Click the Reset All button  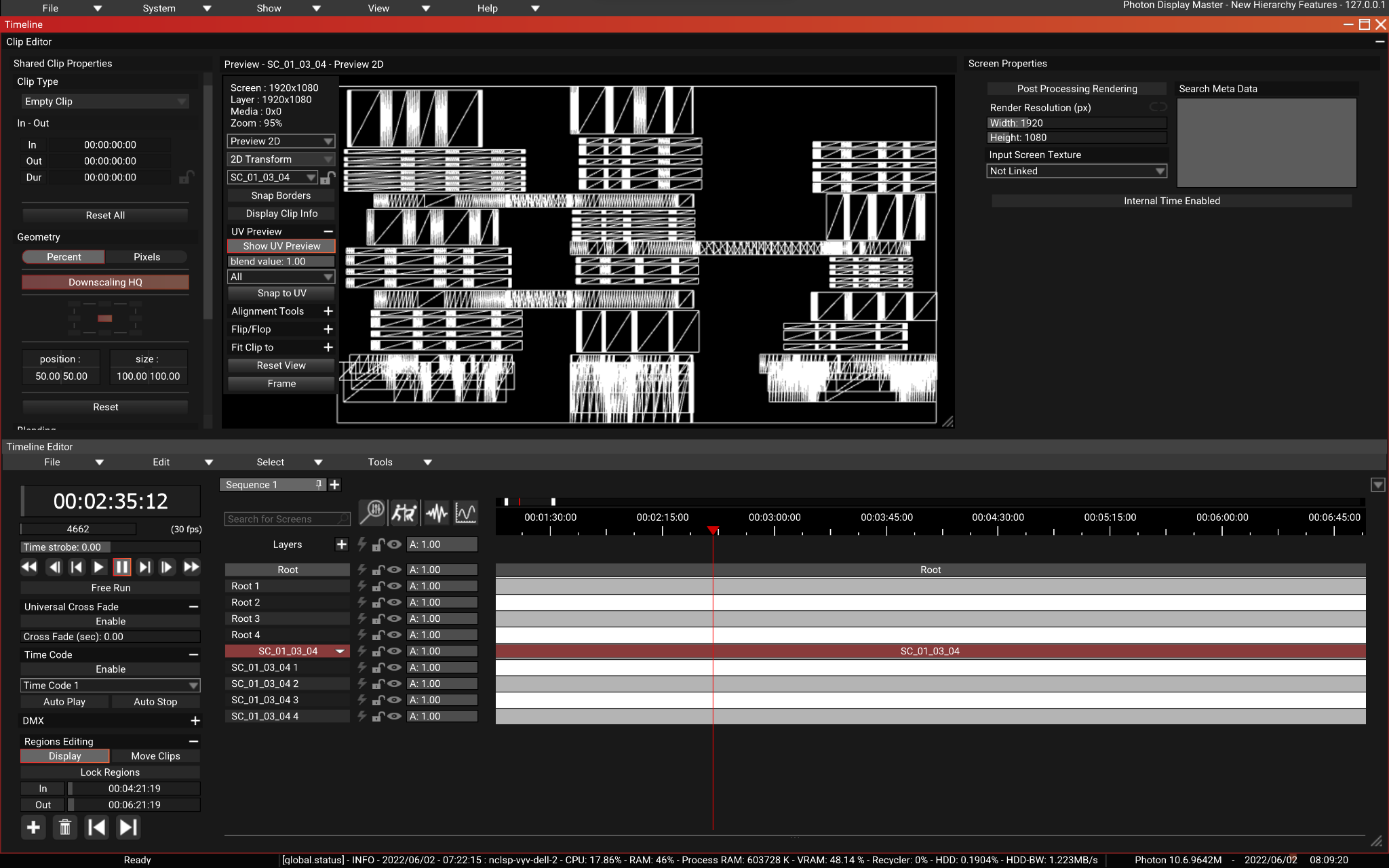(105, 216)
